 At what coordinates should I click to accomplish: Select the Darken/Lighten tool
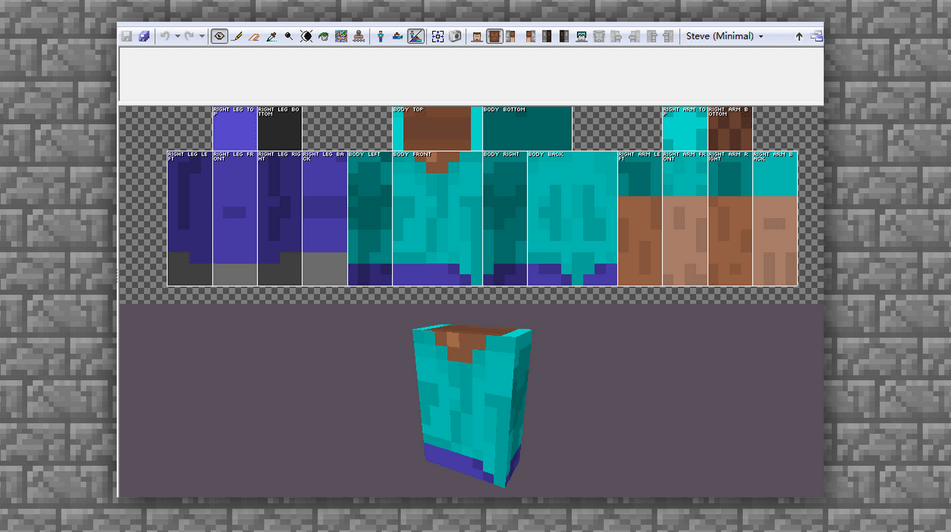click(306, 36)
